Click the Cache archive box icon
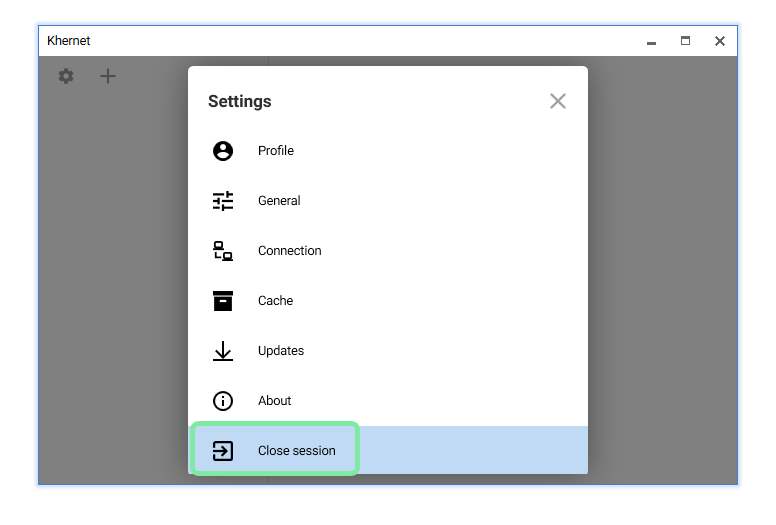Screen dimensions: 776x525 tap(223, 301)
